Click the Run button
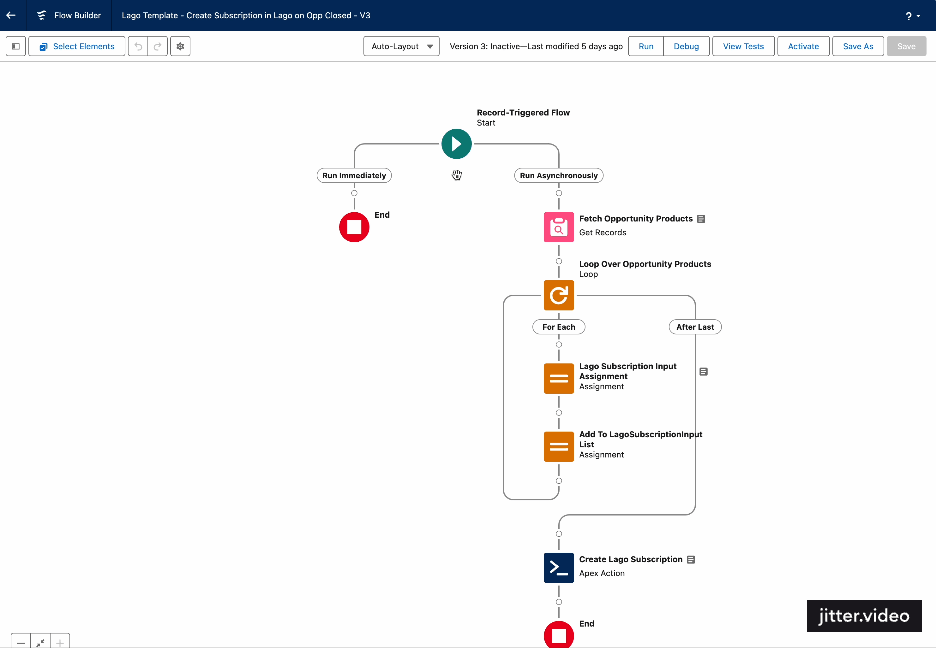Viewport: 938px width, 648px height. pyautogui.click(x=646, y=46)
